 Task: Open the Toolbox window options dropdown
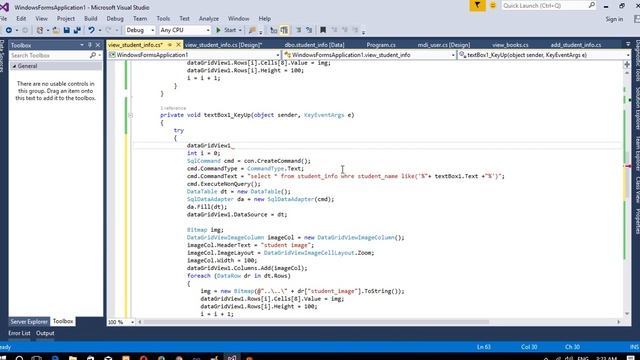[82, 45]
